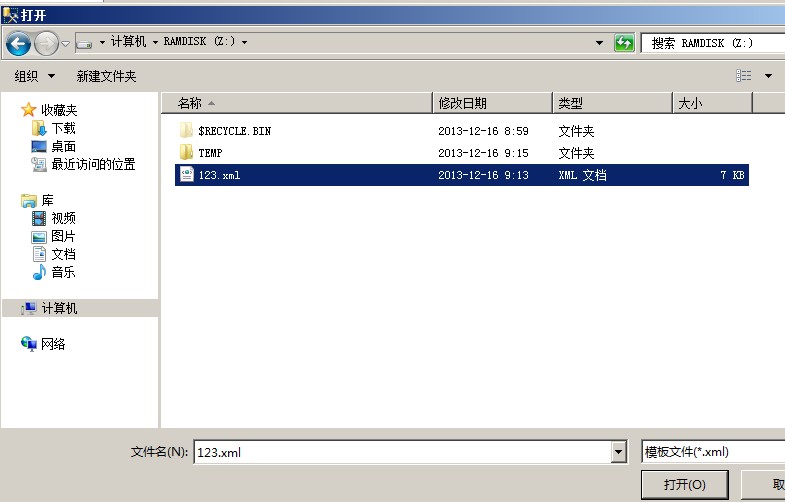Click the XML 文档 type cell

(582, 175)
